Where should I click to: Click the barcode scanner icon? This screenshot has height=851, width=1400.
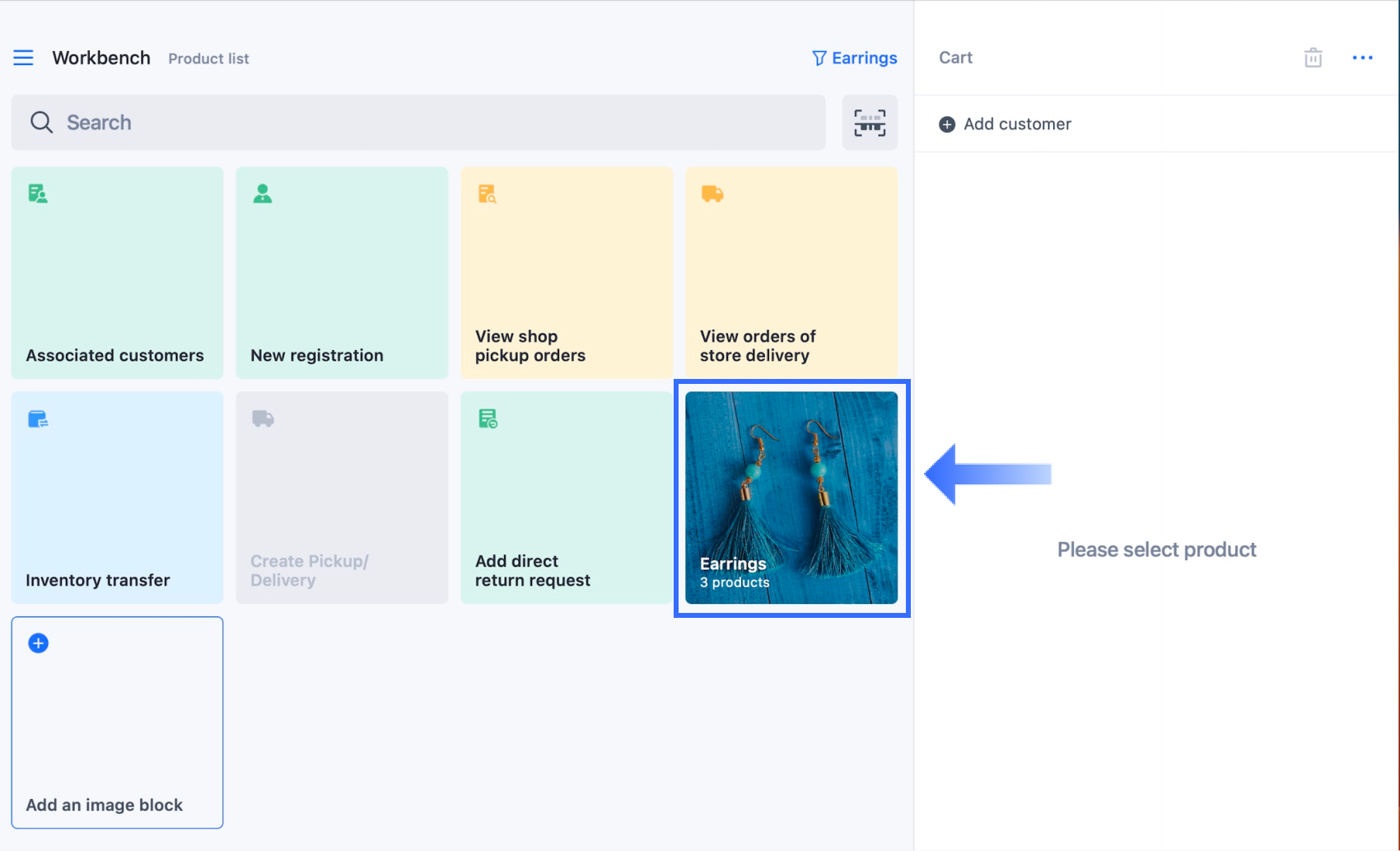(870, 123)
